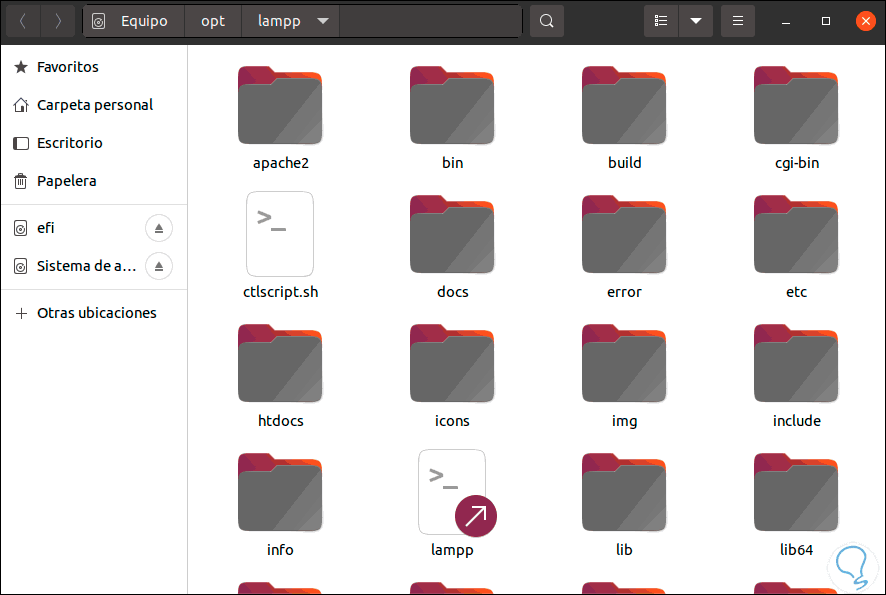Open Escritorio in sidebar
Image resolution: width=886 pixels, height=595 pixels.
(x=94, y=142)
